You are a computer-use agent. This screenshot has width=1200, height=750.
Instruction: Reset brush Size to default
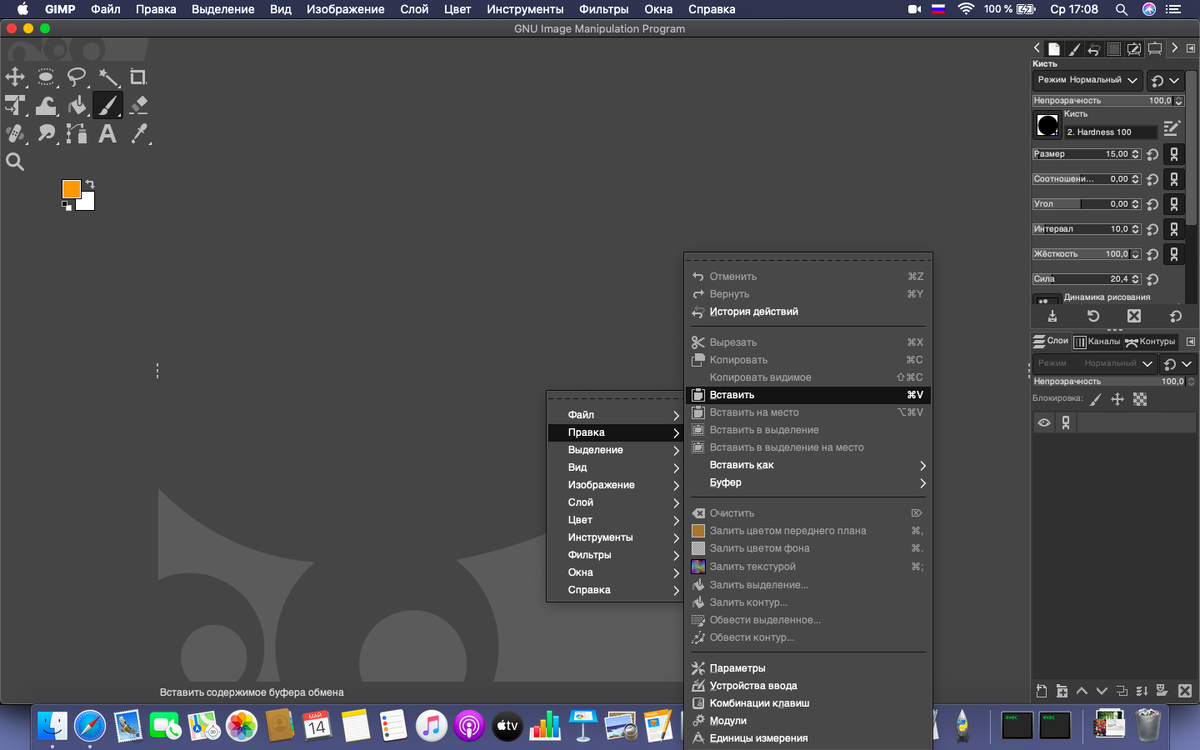[1152, 155]
